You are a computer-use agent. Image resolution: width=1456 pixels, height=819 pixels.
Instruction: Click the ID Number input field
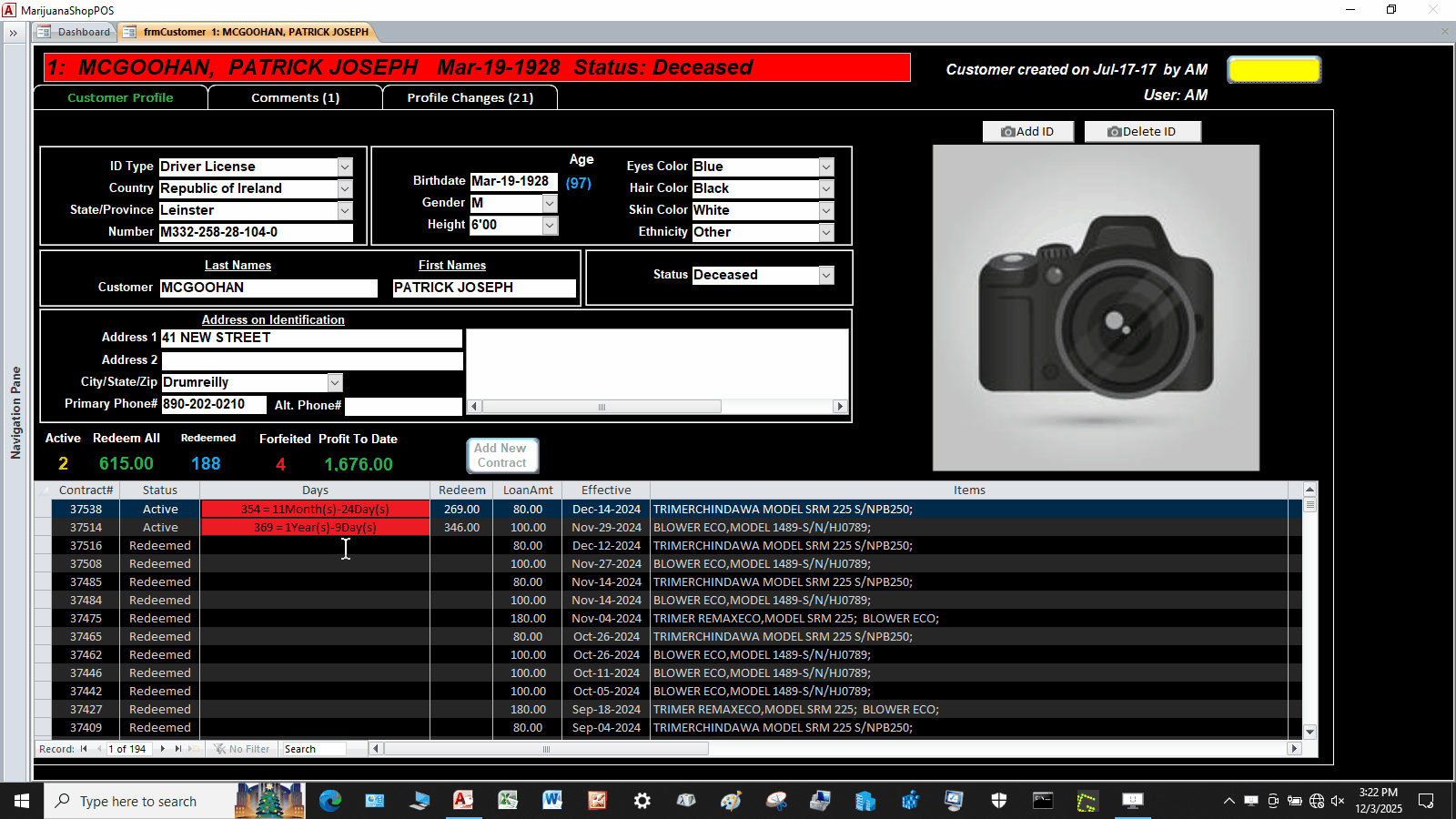pyautogui.click(x=256, y=232)
